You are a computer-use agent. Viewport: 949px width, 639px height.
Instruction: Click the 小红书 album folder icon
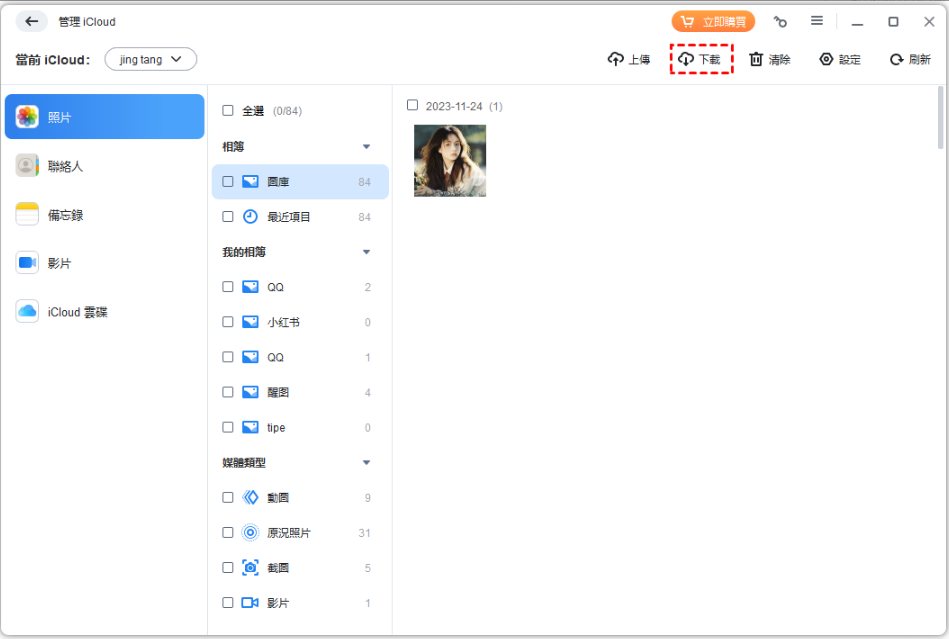251,322
